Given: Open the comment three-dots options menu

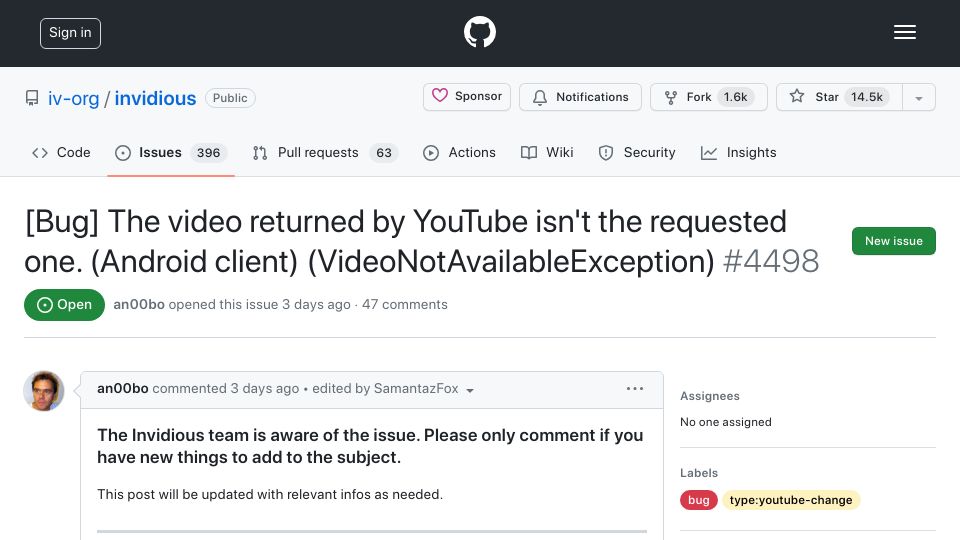Looking at the screenshot, I should click(635, 389).
